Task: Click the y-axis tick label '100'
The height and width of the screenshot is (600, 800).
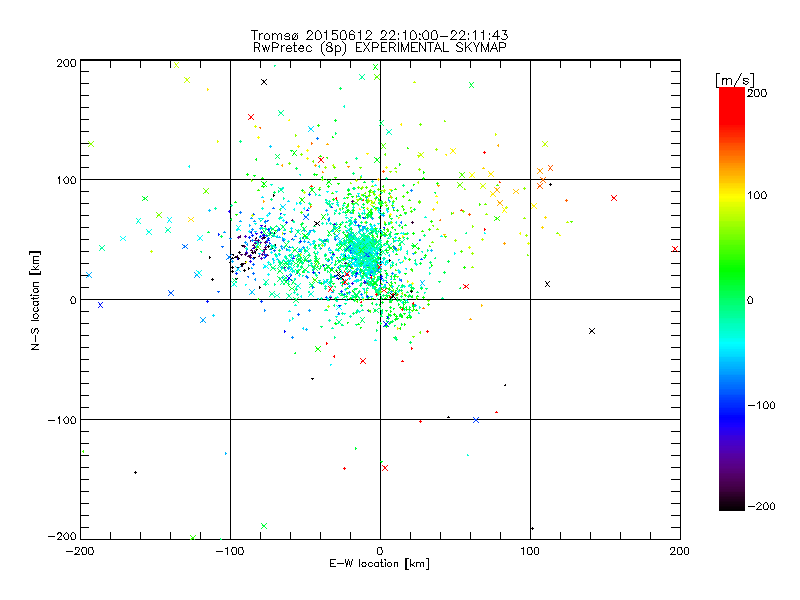Action: tap(66, 180)
